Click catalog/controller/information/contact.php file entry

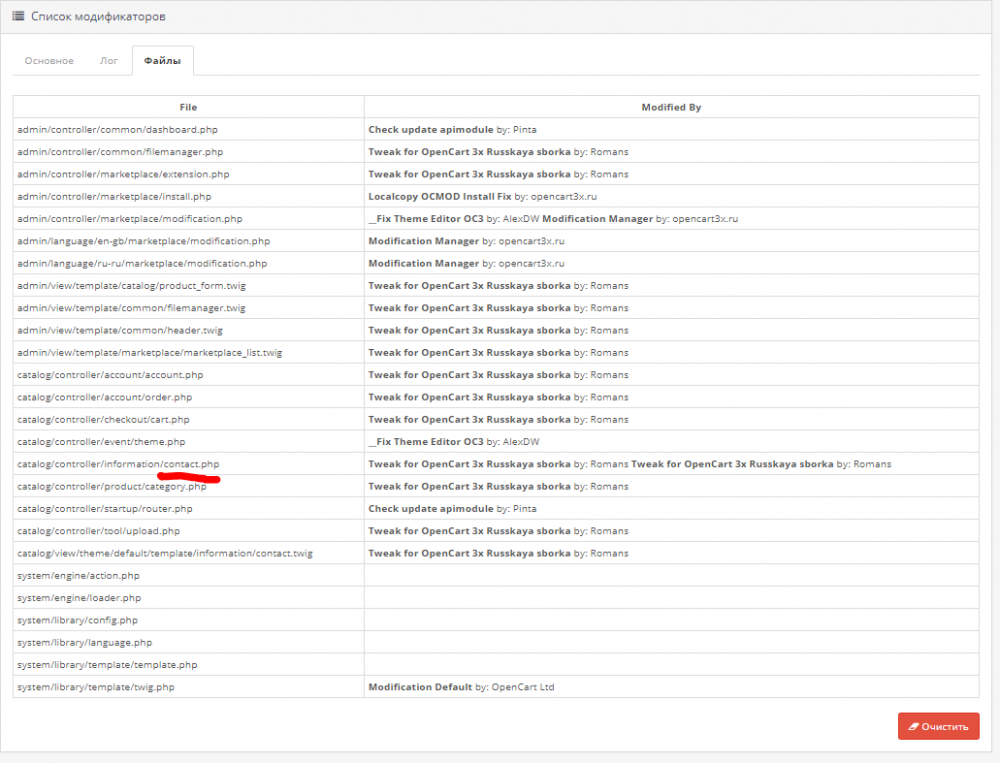[x=118, y=464]
